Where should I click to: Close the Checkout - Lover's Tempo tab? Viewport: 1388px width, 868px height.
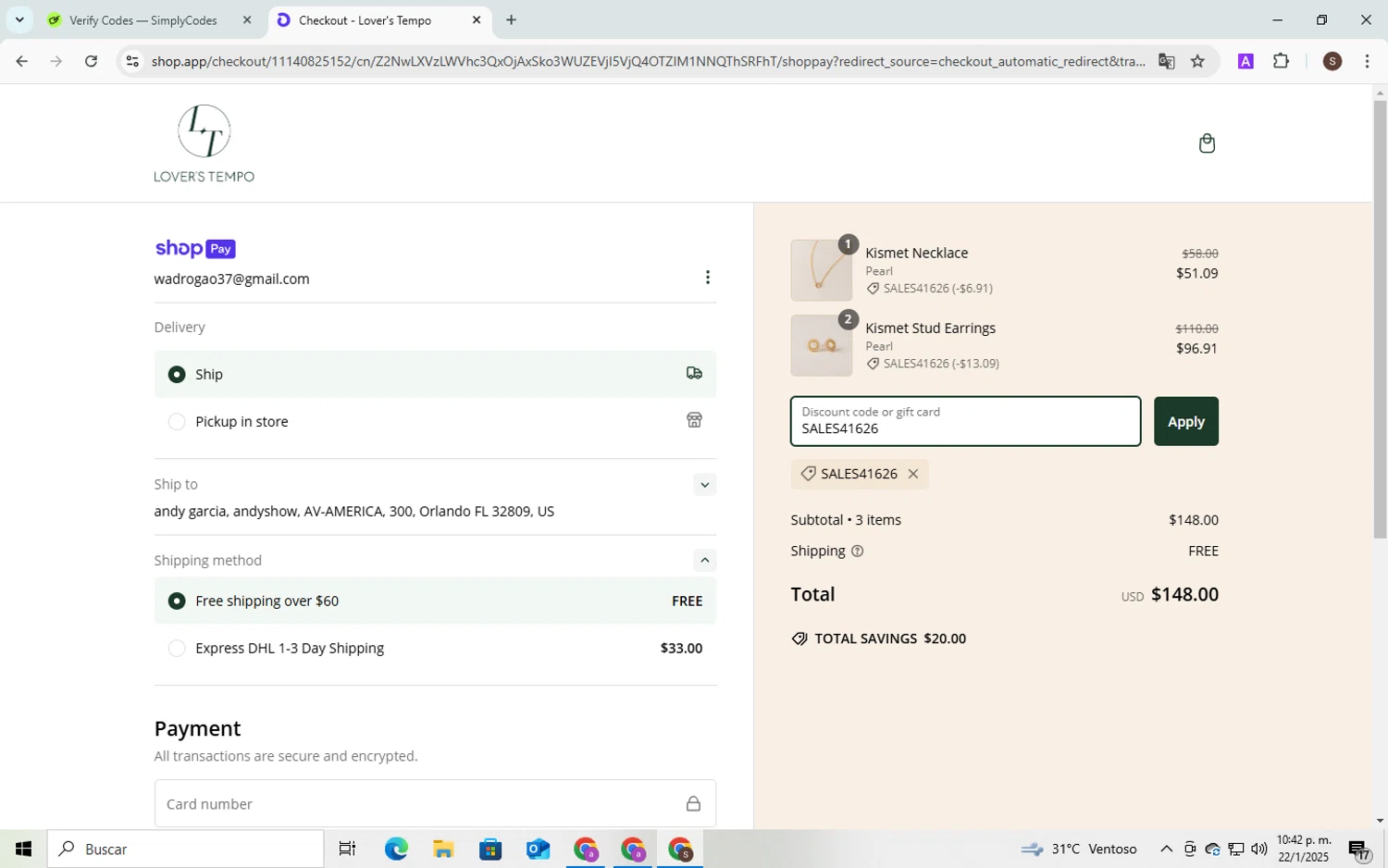click(x=477, y=20)
